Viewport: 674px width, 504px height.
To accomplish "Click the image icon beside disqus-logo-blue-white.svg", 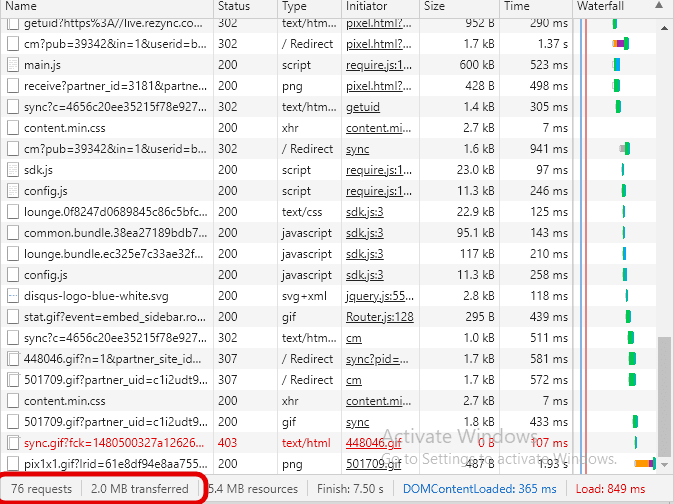I will [x=13, y=296].
